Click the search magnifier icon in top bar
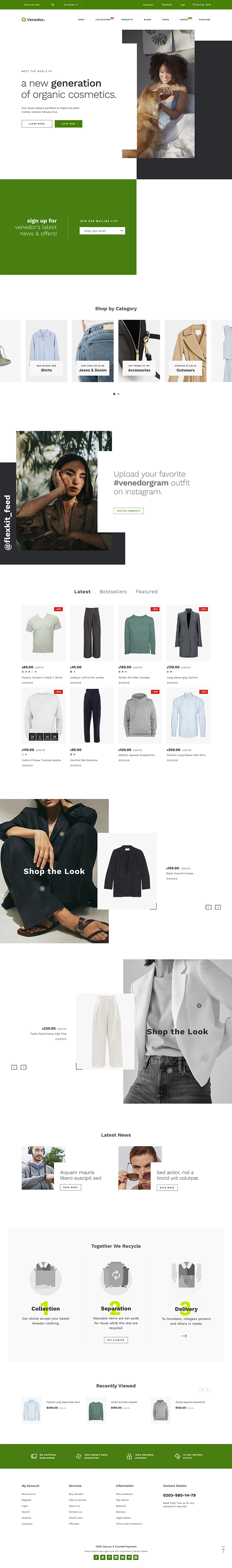This screenshot has width=232, height=1568. point(53,5)
